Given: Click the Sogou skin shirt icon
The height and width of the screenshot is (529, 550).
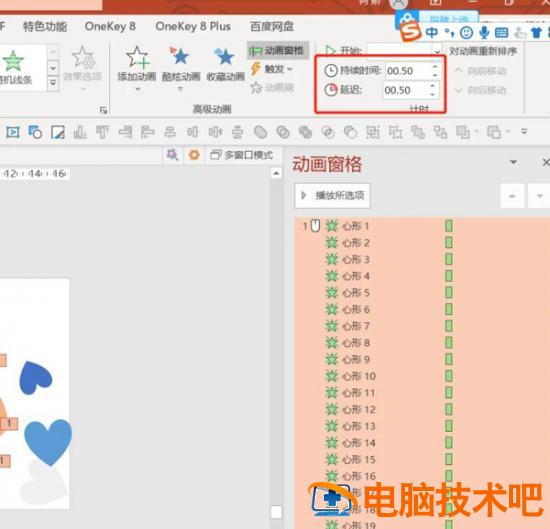Looking at the screenshot, I should 536,33.
